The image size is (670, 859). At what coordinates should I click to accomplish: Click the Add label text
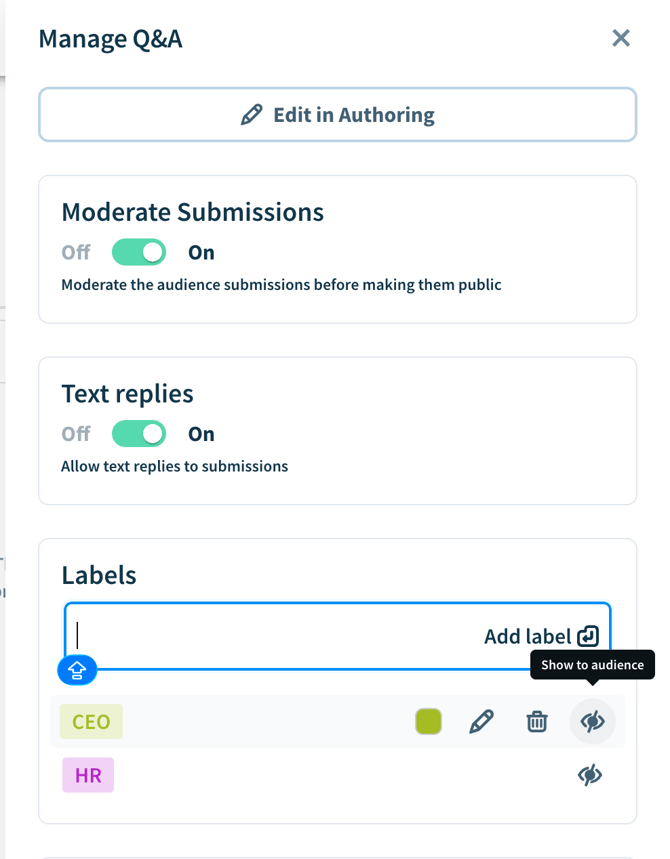point(527,636)
